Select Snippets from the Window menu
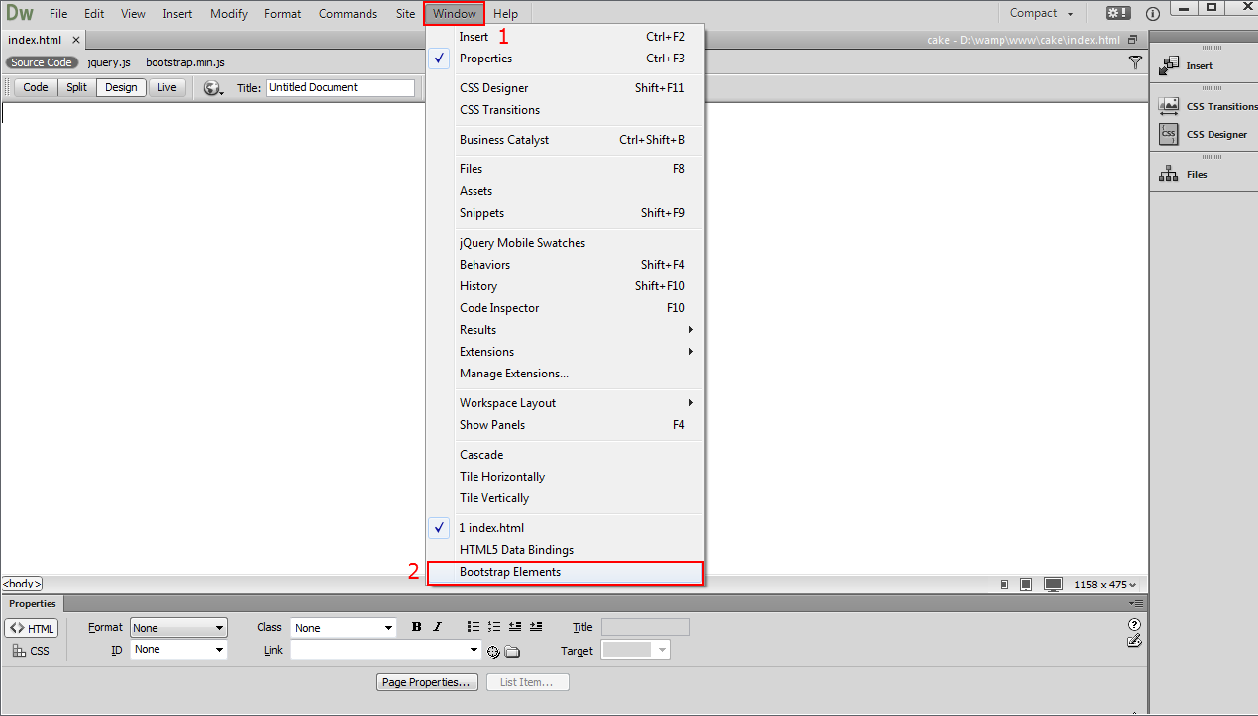 click(566, 213)
